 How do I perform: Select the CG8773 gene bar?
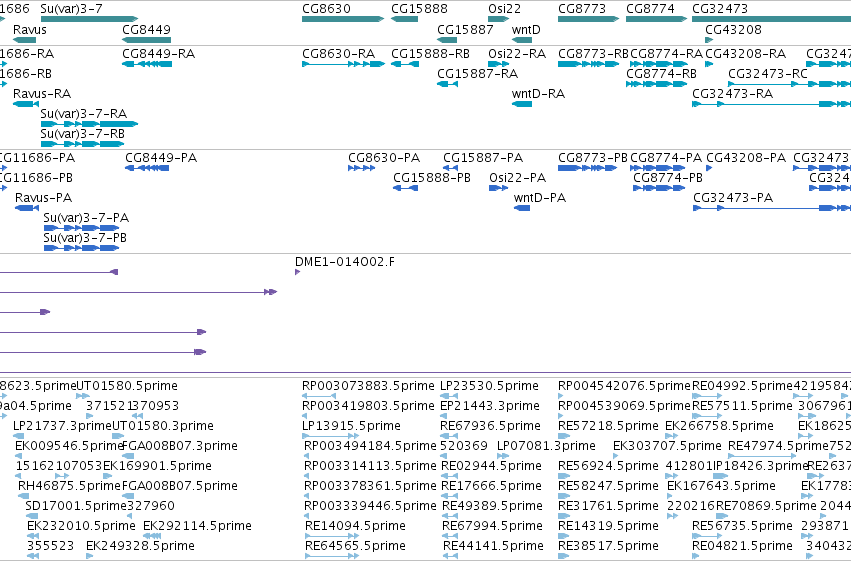pyautogui.click(x=588, y=19)
